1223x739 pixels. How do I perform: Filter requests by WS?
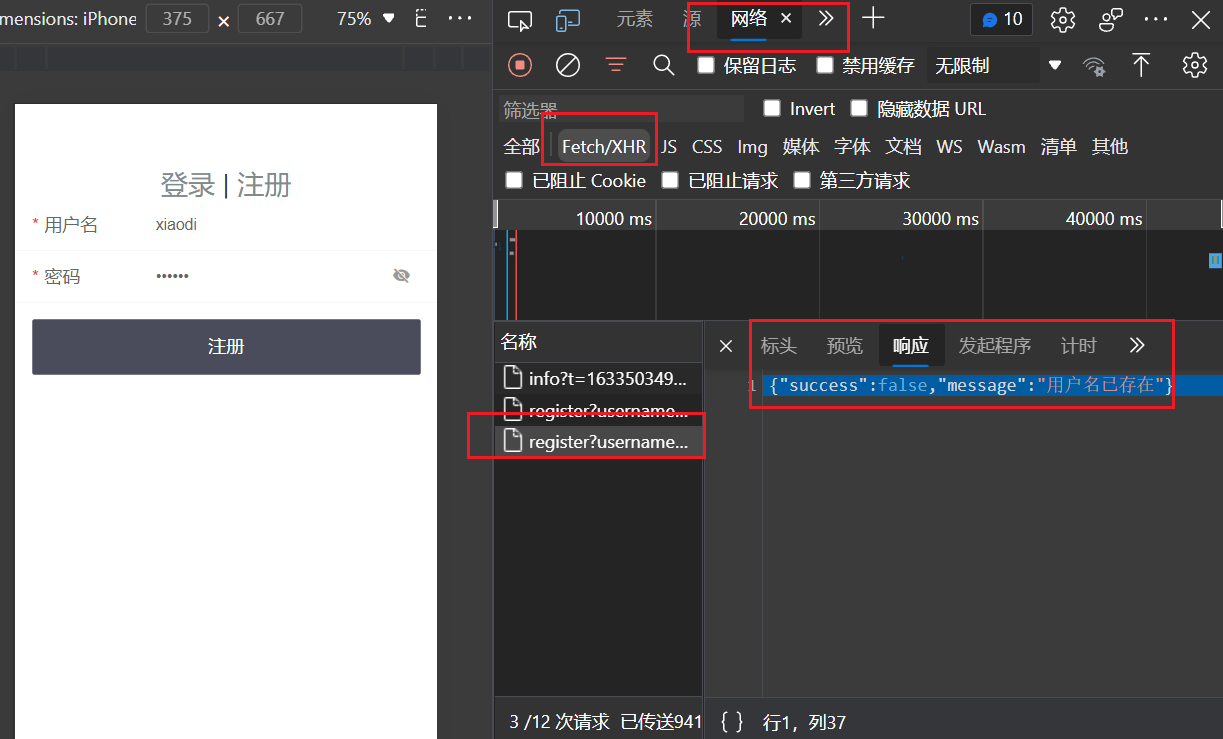[x=949, y=147]
